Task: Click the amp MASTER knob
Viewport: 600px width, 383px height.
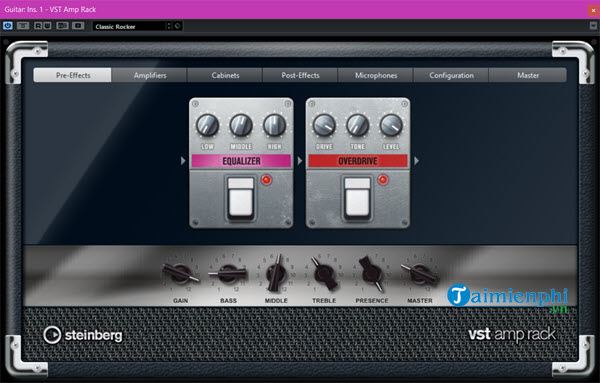Action: [x=419, y=273]
